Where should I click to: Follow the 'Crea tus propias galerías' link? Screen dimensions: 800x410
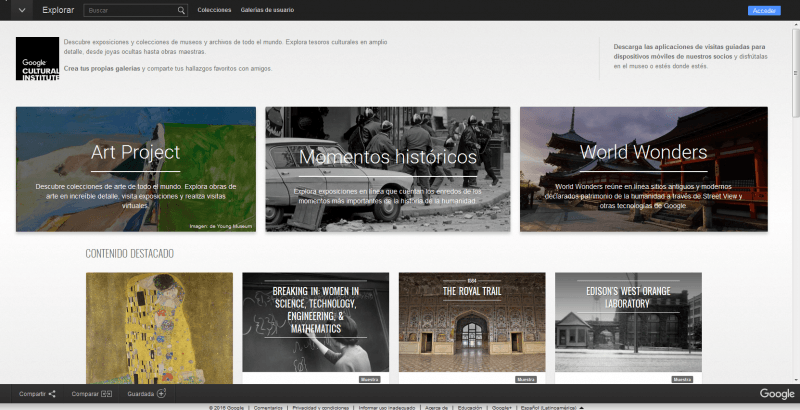point(102,68)
